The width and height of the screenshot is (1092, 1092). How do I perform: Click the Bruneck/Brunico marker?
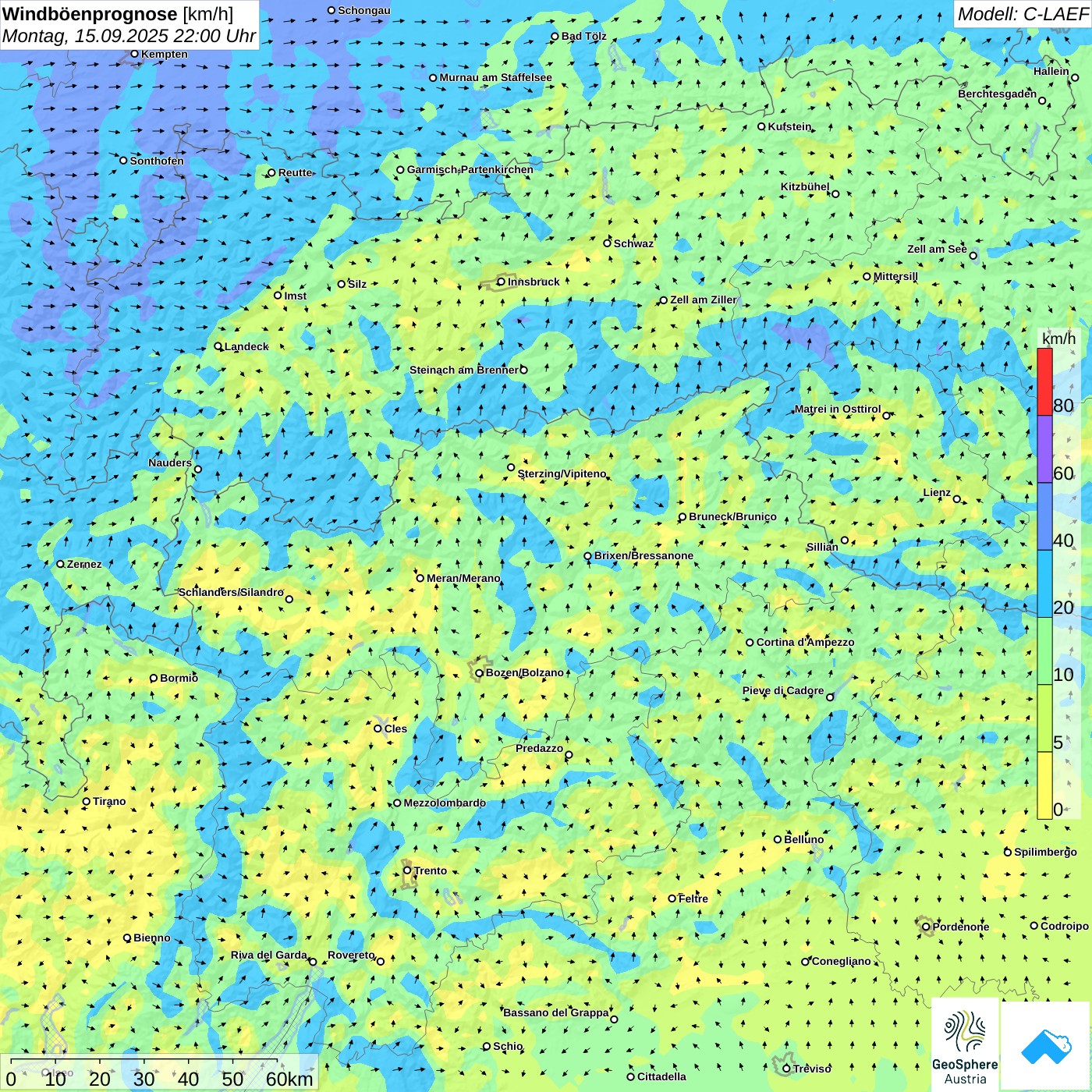point(682,516)
